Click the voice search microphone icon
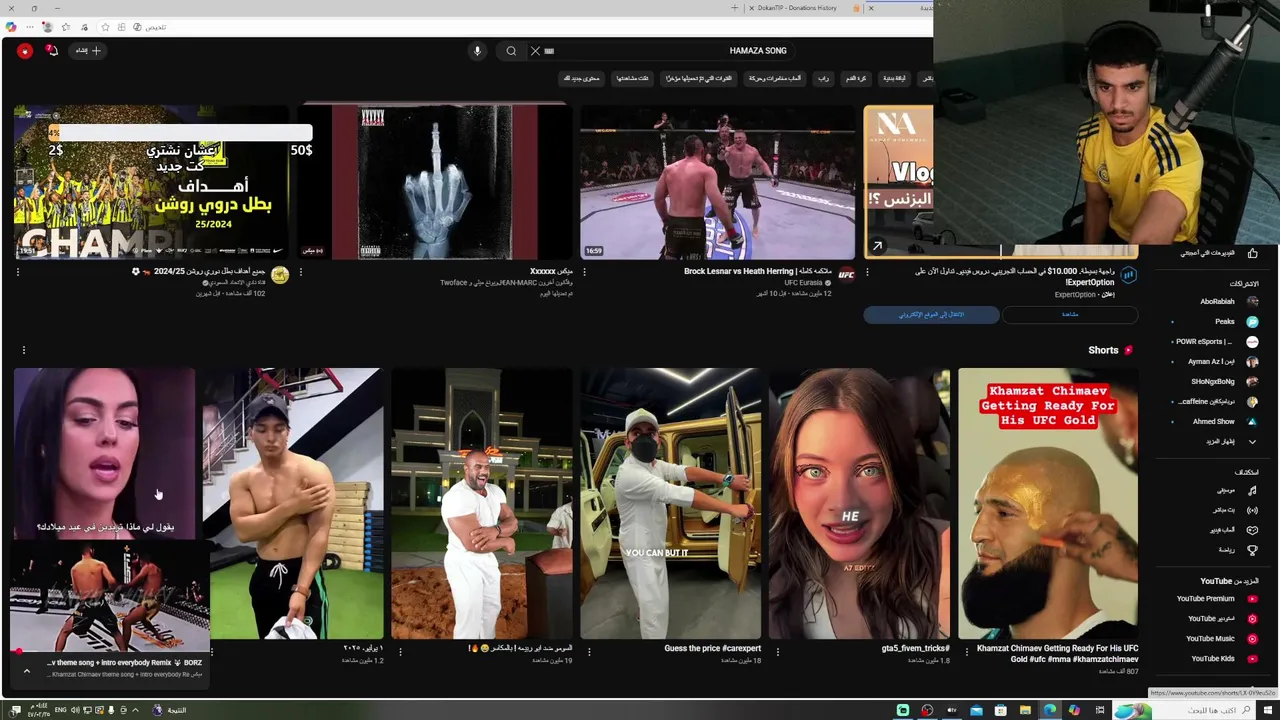The width and height of the screenshot is (1280, 720). click(477, 51)
